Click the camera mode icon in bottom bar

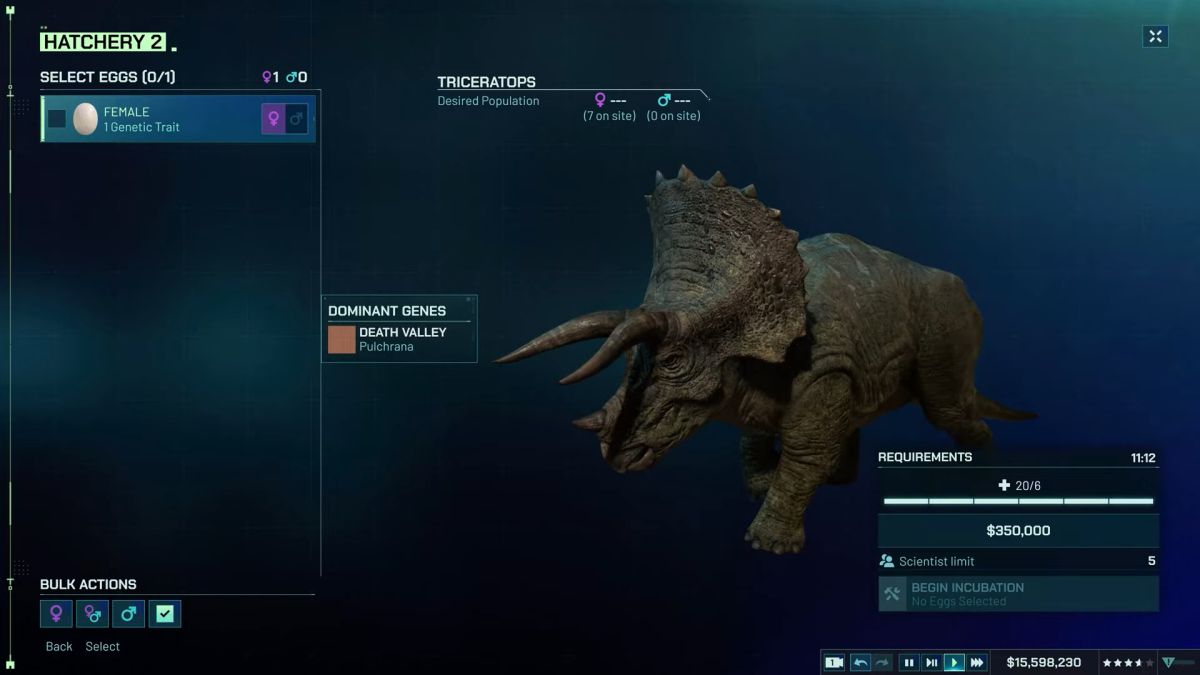pyautogui.click(x=833, y=662)
